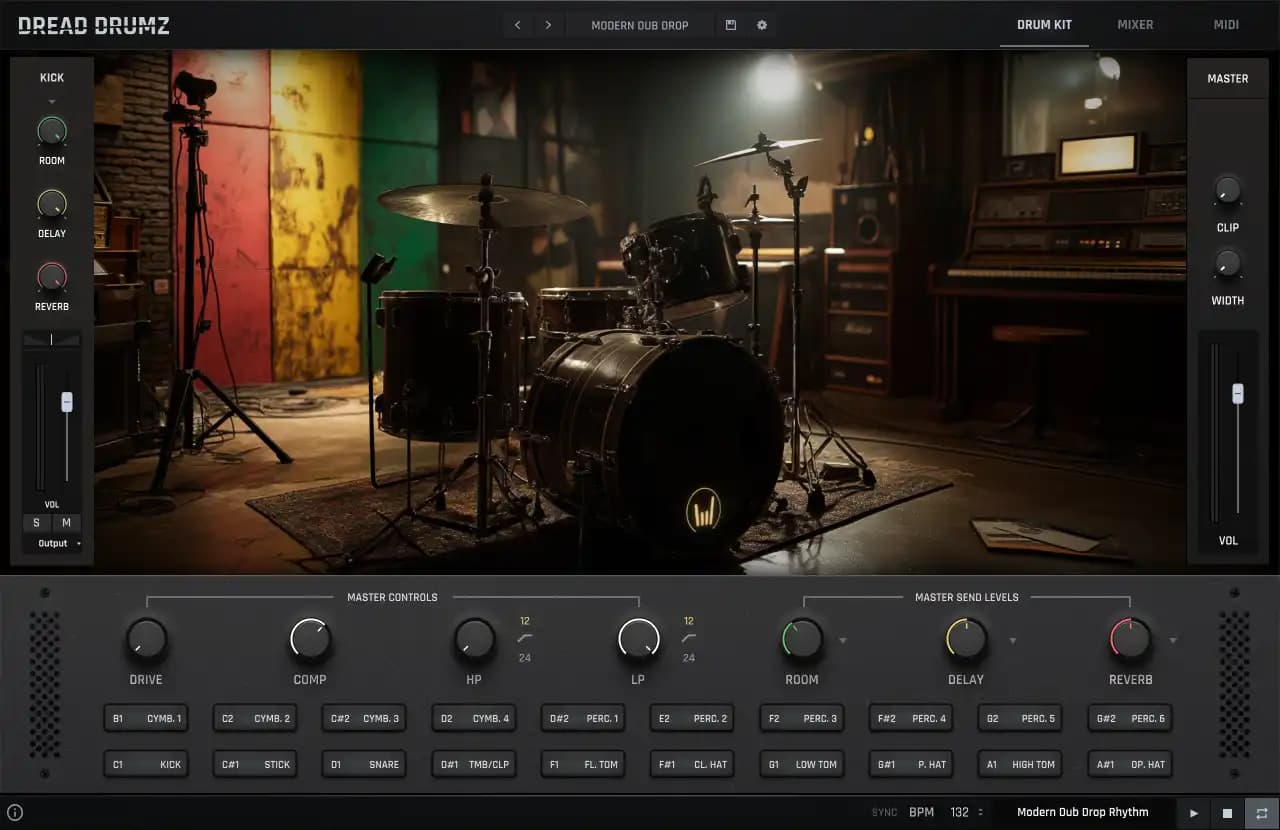Adjust BPM with the stepper arrows
This screenshot has height=830, width=1280.
[x=981, y=813]
